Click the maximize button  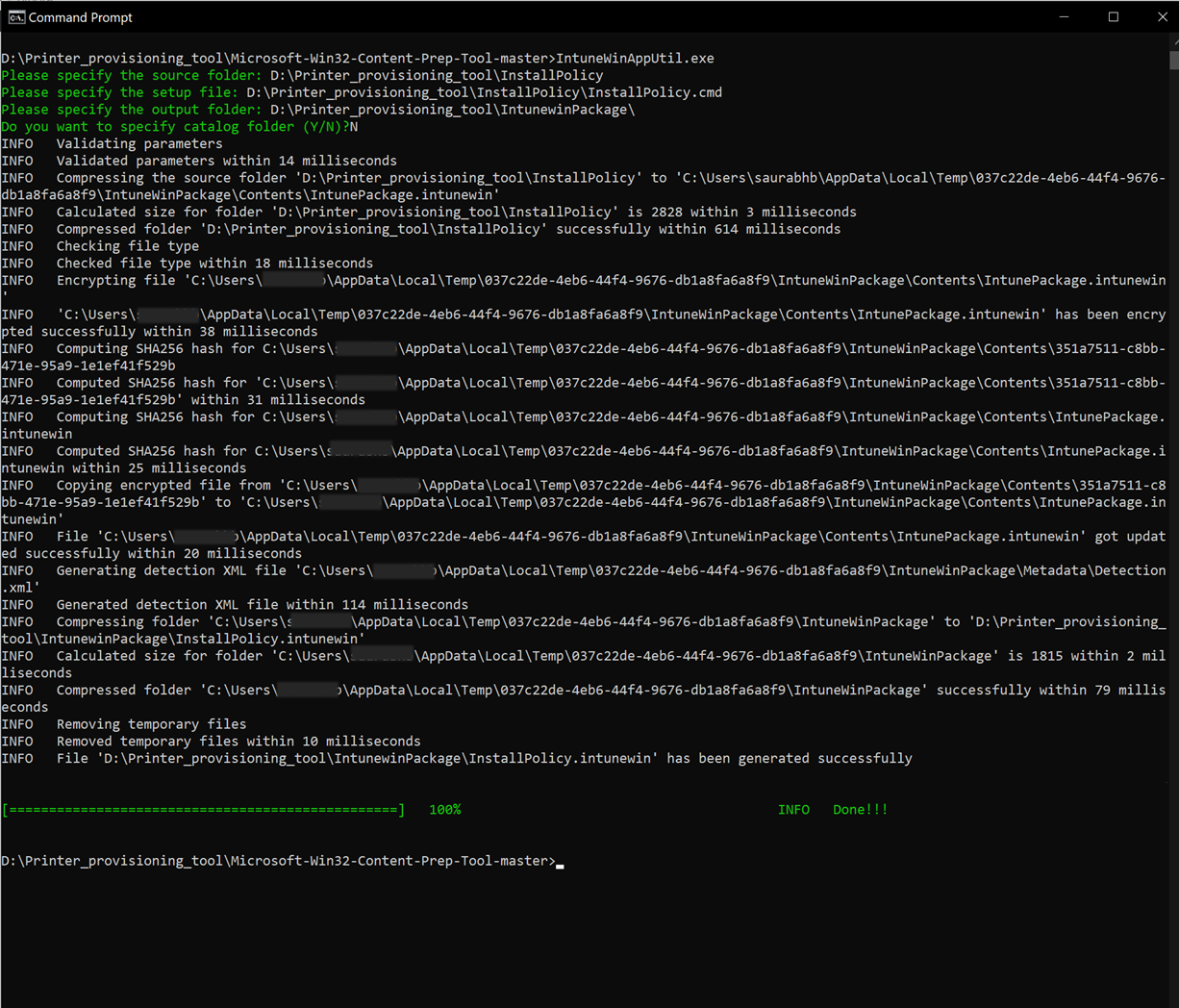1113,16
